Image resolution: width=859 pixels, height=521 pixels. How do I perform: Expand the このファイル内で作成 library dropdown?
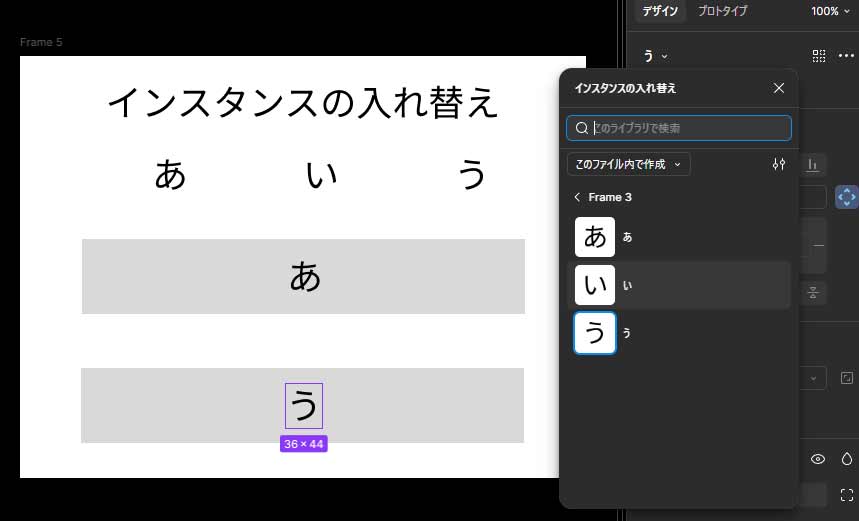pos(628,164)
